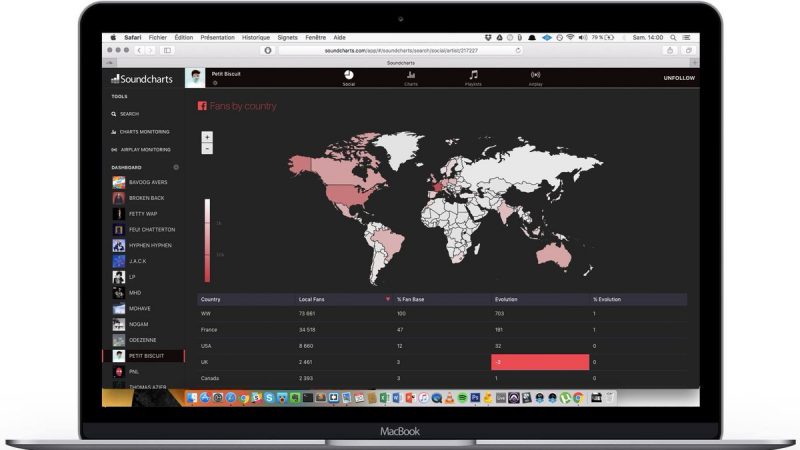Open the Airplay broadcast icon tab

(535, 76)
